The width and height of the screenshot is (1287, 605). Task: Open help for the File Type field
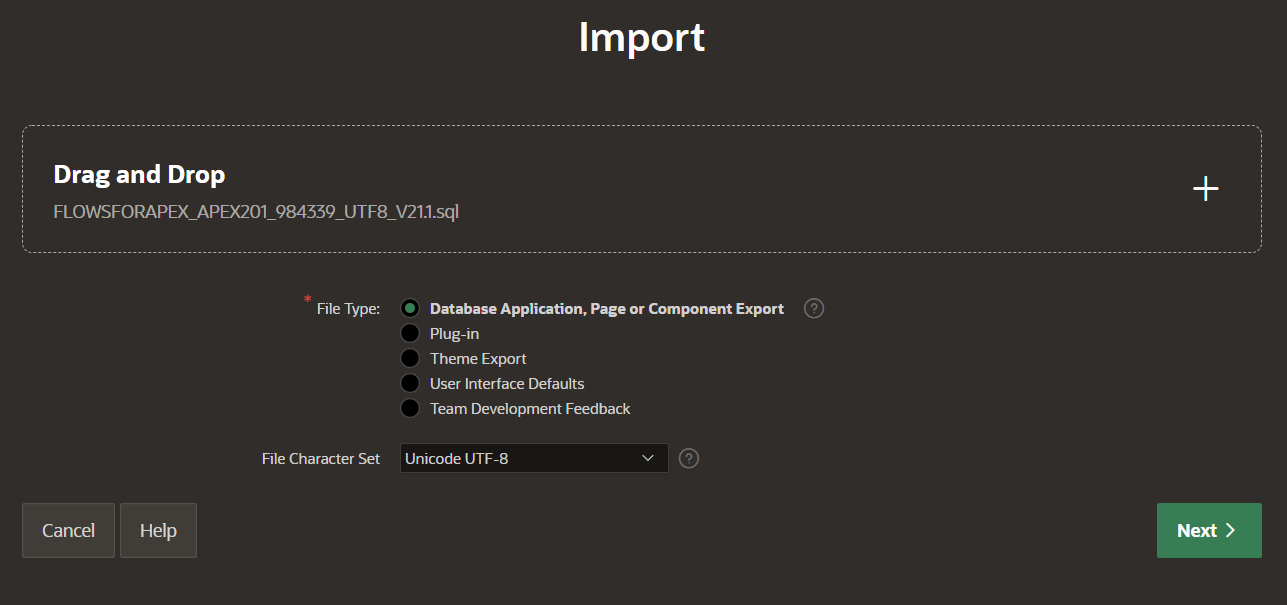[814, 308]
